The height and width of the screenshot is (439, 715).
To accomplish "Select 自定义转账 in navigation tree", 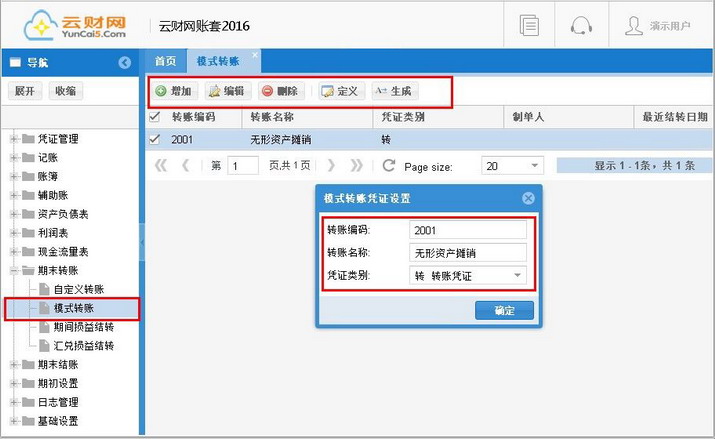I will 77,289.
